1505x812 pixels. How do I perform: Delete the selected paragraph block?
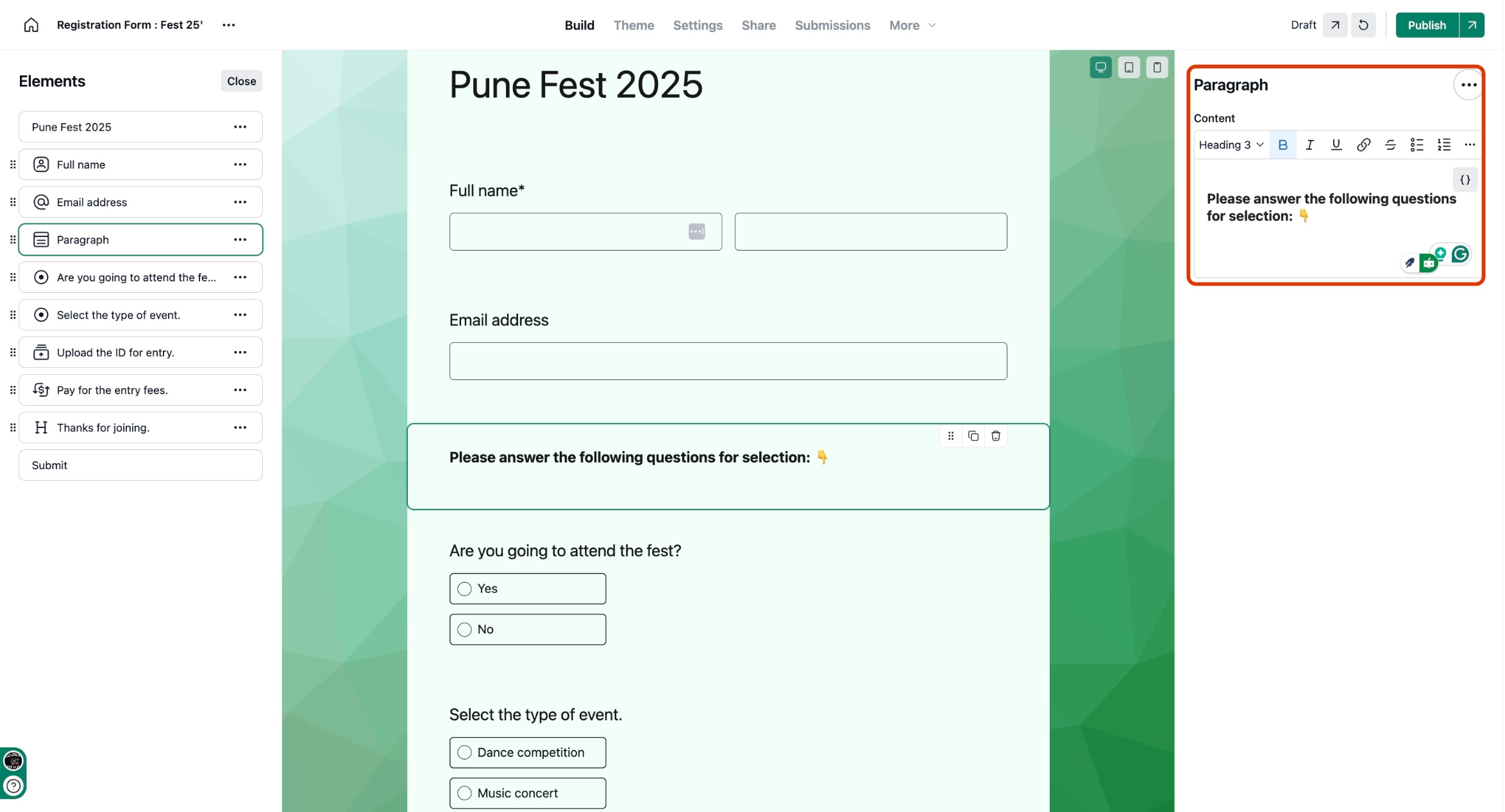pyautogui.click(x=995, y=436)
